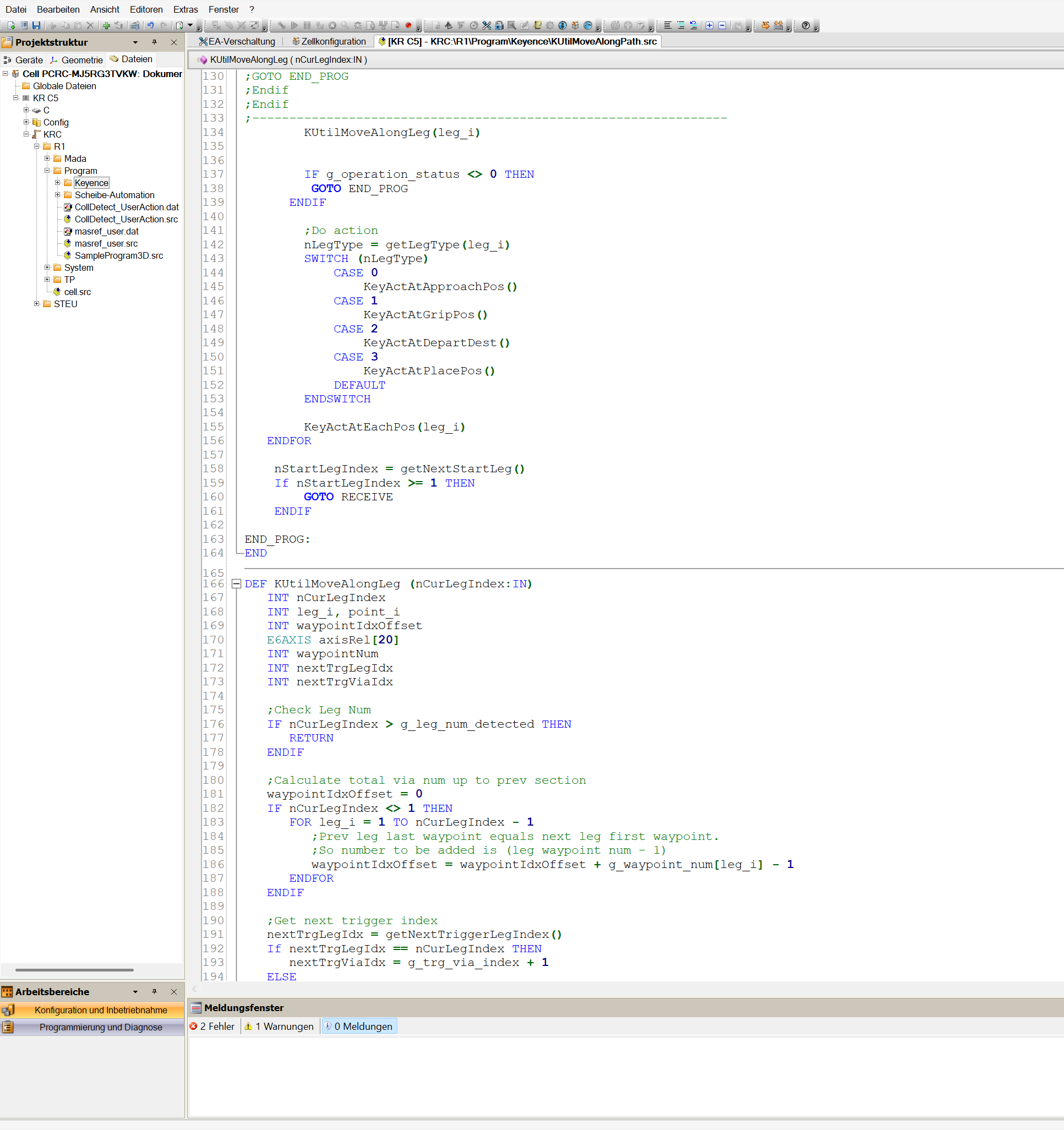Image resolution: width=1064 pixels, height=1130 pixels.
Task: Toggle the 2 Fehler message filter
Action: click(x=212, y=1026)
